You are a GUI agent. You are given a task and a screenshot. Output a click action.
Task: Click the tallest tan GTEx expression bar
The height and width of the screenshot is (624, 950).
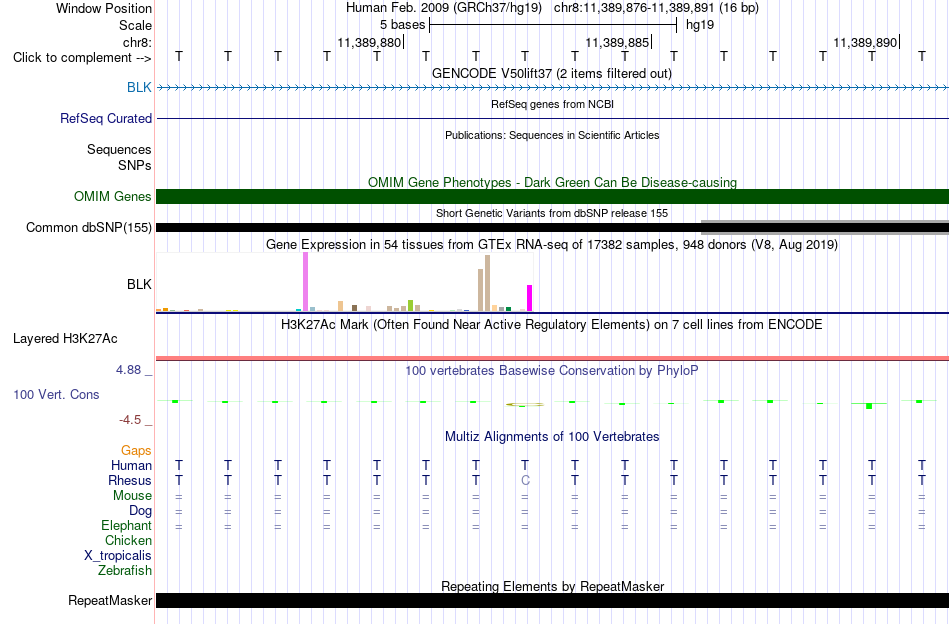pos(487,283)
